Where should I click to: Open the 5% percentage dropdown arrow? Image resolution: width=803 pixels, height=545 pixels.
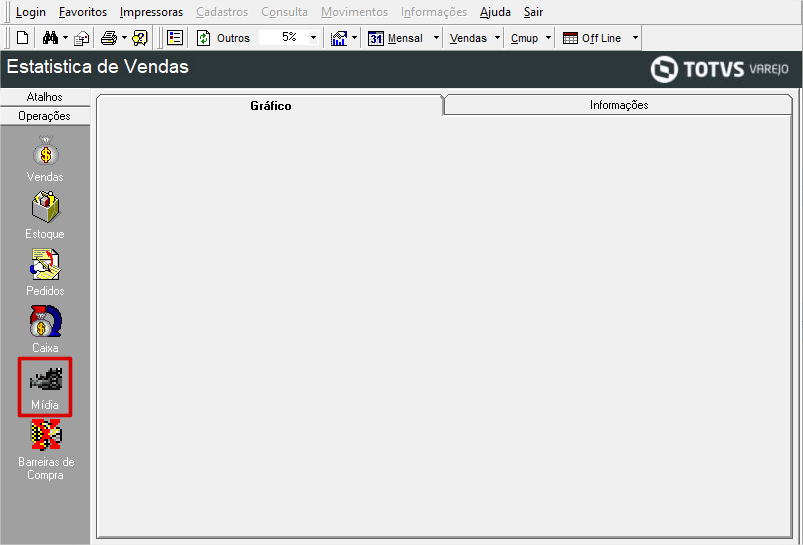[313, 38]
